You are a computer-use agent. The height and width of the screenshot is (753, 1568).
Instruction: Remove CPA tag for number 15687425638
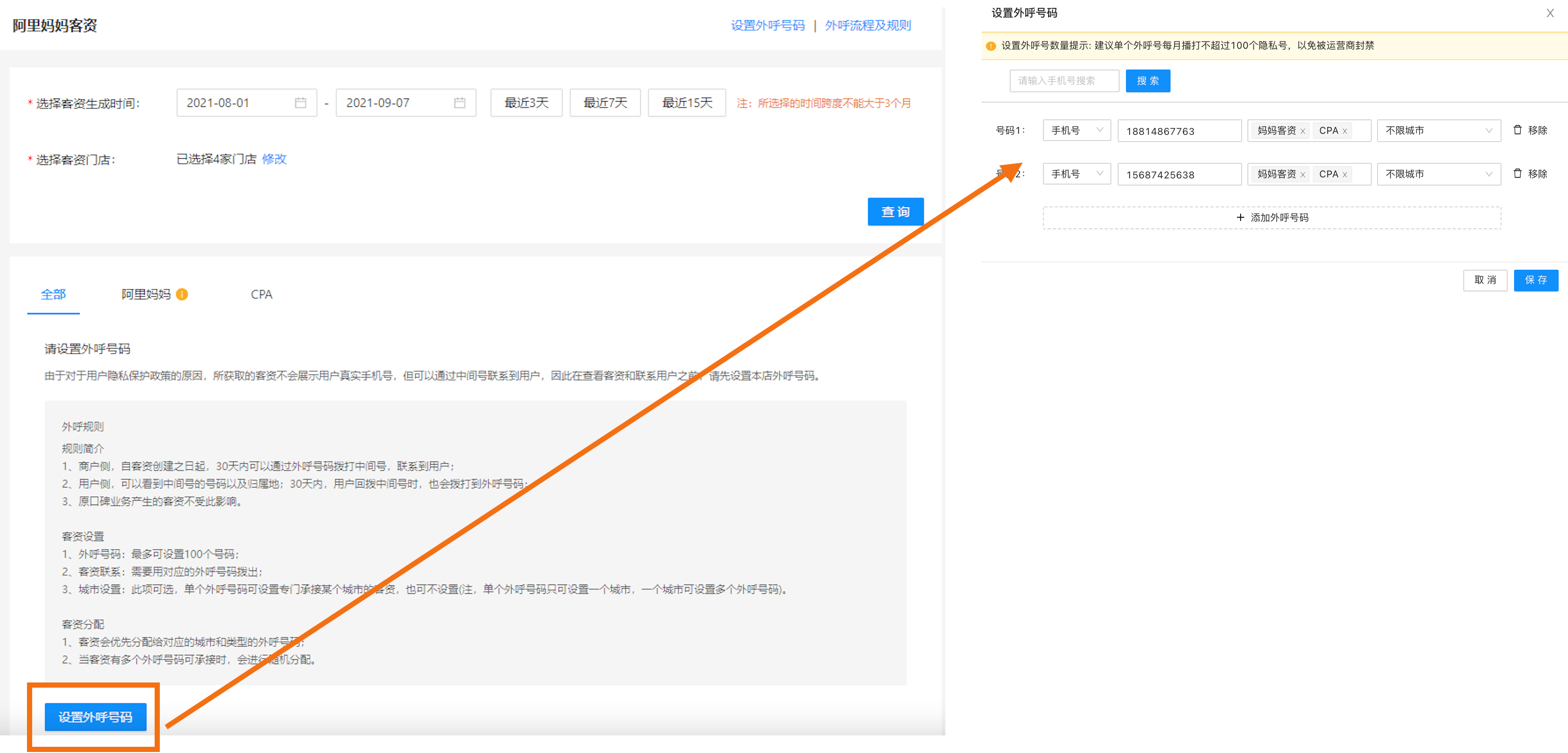point(1344,175)
